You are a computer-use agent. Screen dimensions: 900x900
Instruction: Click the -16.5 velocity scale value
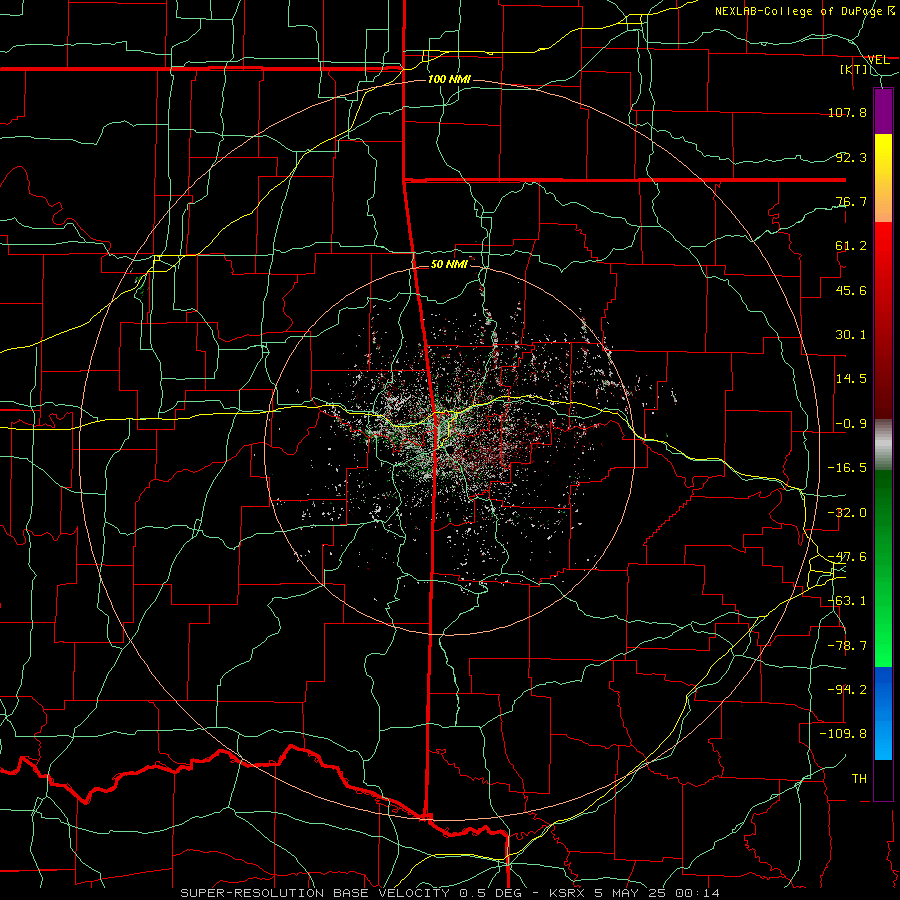click(x=847, y=468)
